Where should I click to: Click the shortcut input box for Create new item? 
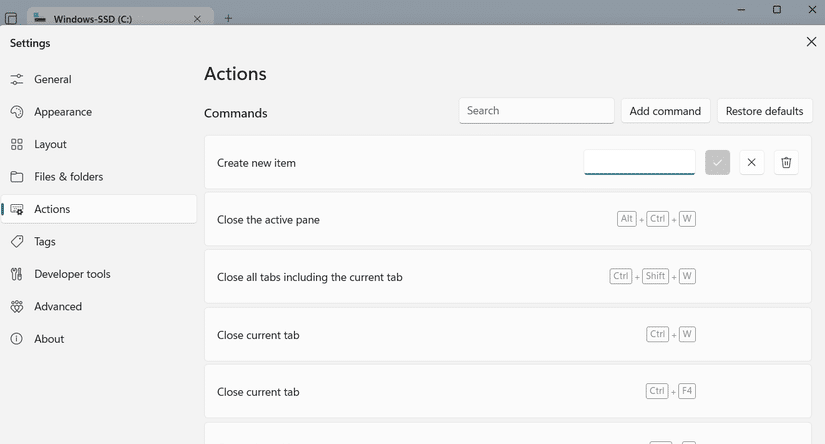coord(639,162)
